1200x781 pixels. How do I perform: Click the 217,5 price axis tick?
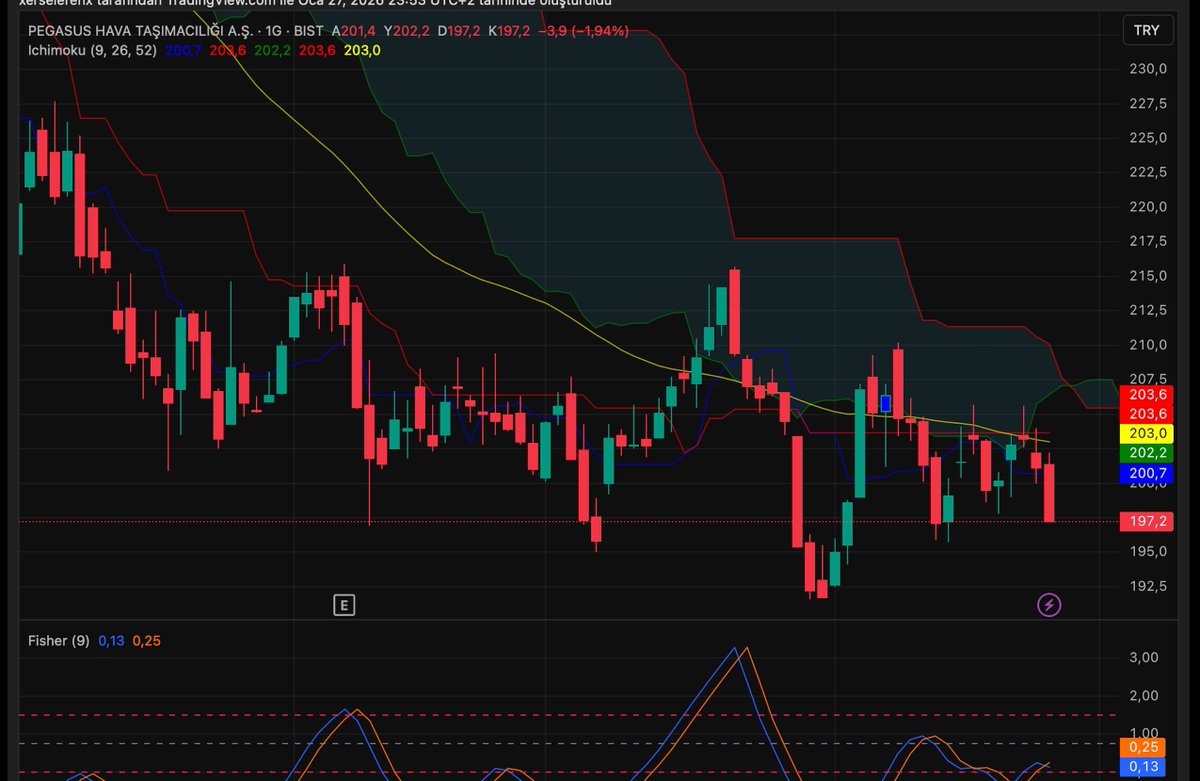pyautogui.click(x=1149, y=241)
